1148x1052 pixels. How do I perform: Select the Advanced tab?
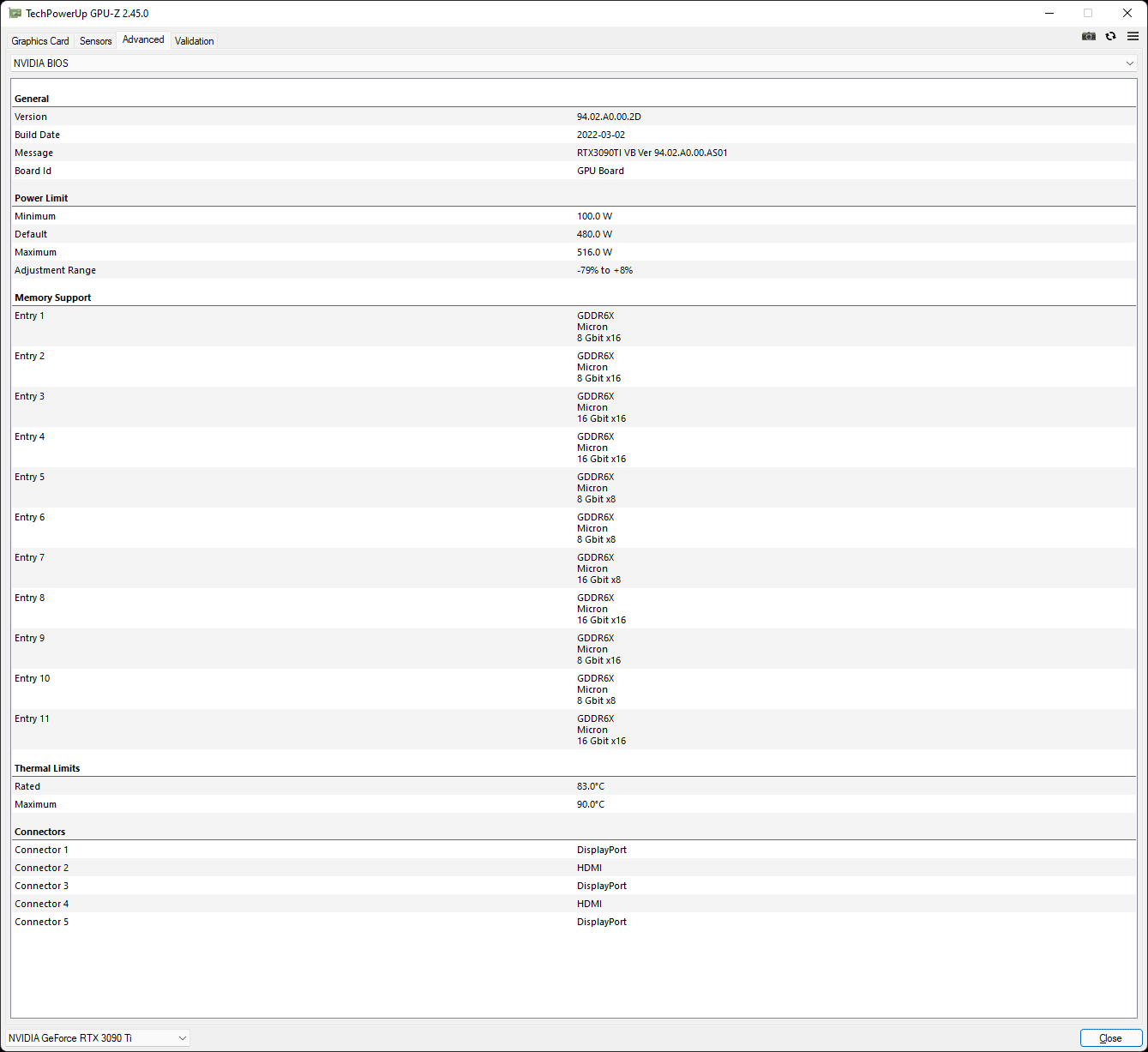pos(143,39)
